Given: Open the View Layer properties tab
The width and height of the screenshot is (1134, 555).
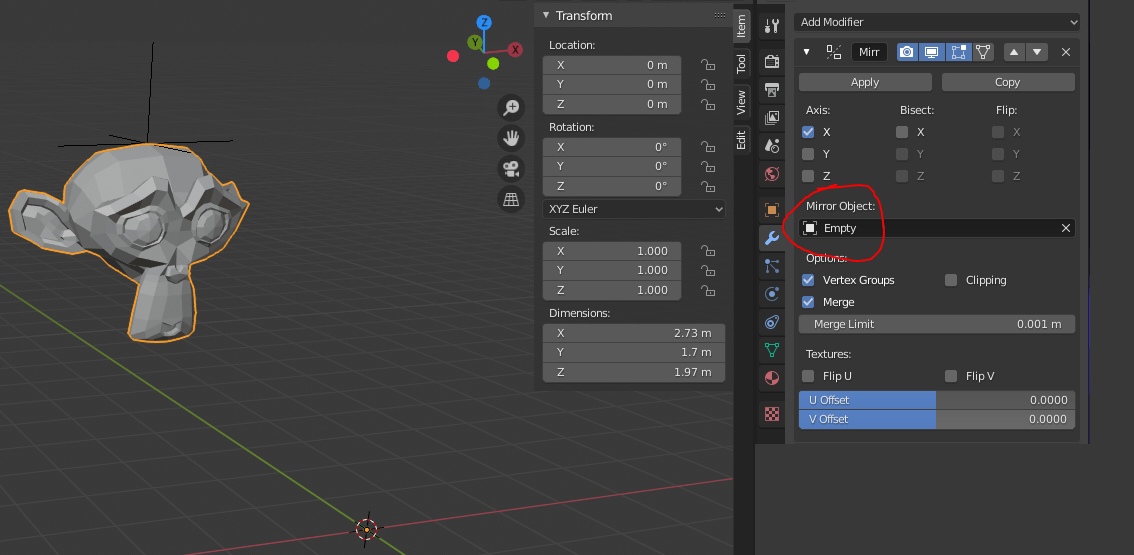Looking at the screenshot, I should pos(772,117).
